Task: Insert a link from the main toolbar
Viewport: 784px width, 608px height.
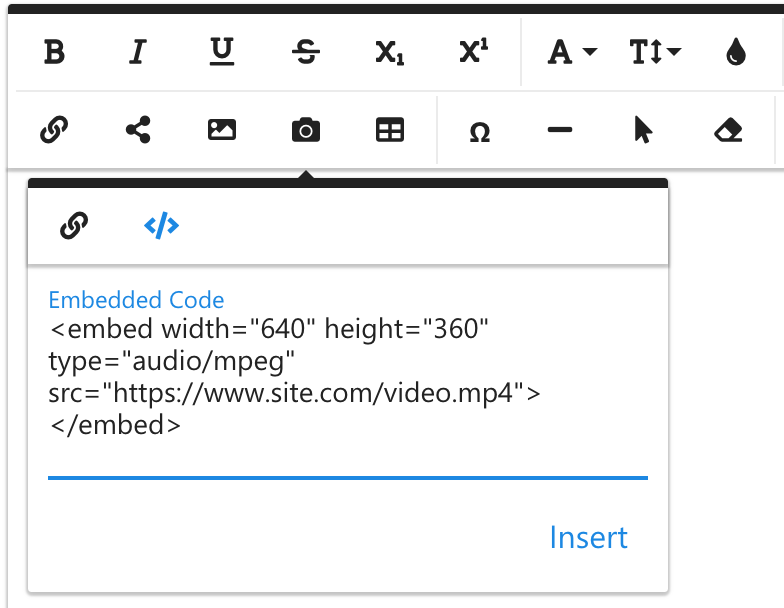Action: tap(54, 130)
